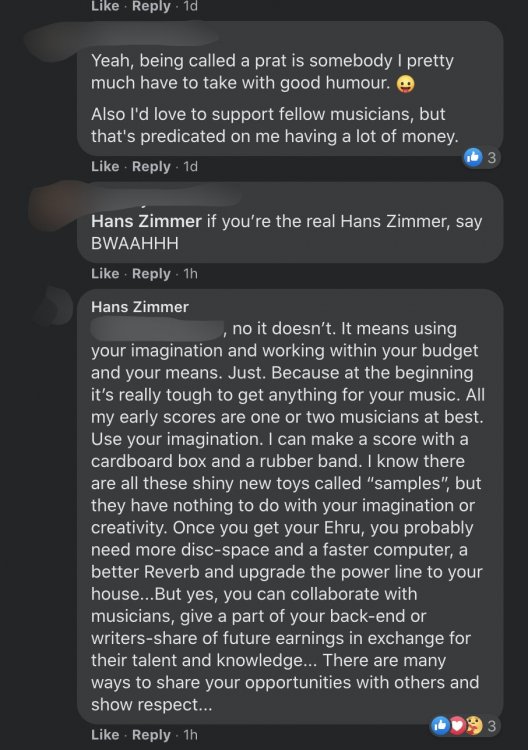This screenshot has width=528, height=750.
Task: Click heart reaction icon on long comment
Action: tap(457, 726)
